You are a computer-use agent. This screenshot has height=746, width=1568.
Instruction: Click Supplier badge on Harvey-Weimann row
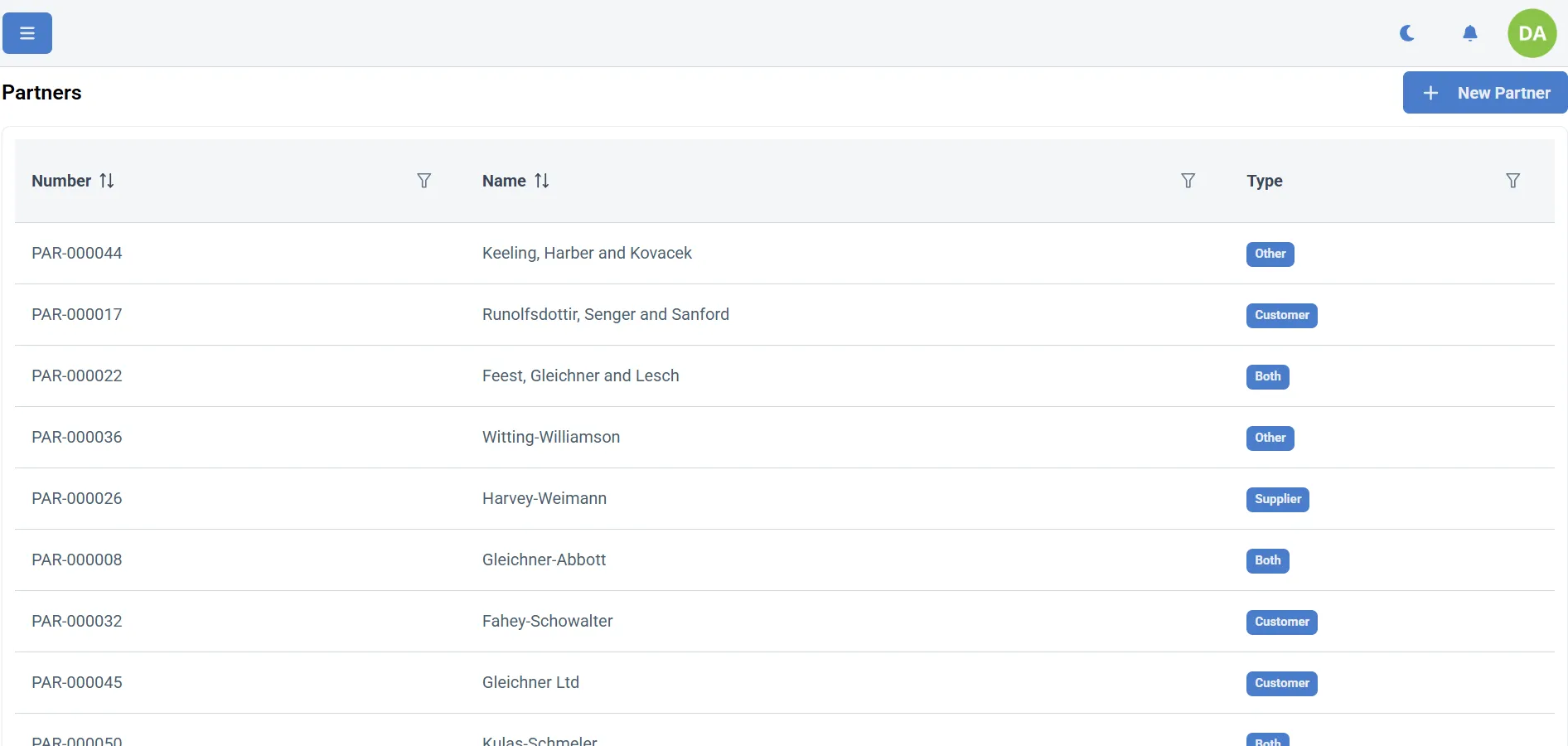pyautogui.click(x=1277, y=499)
